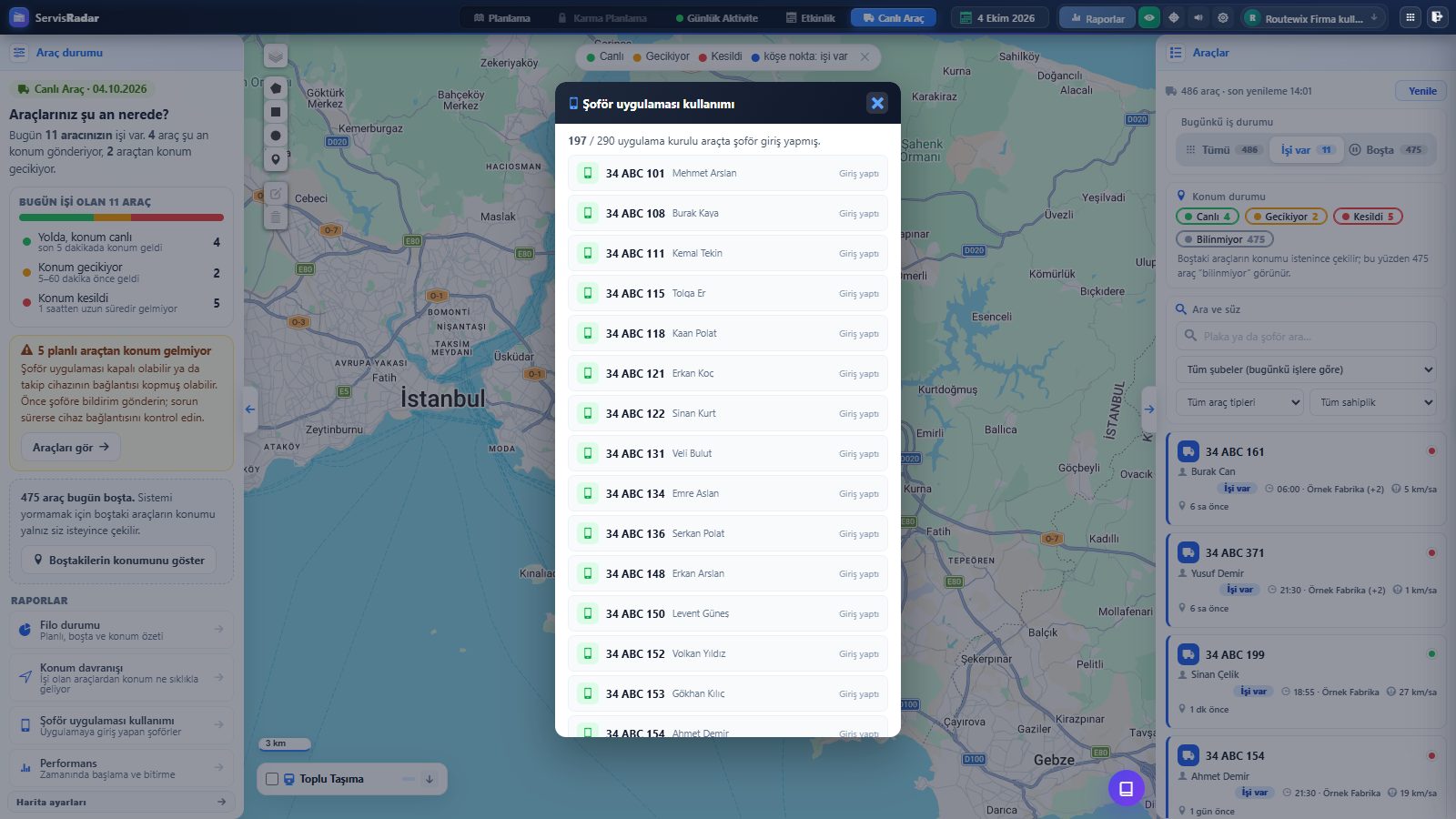Open the 4 Ekim 2026 date picker
The height and width of the screenshot is (819, 1456).
(x=999, y=17)
